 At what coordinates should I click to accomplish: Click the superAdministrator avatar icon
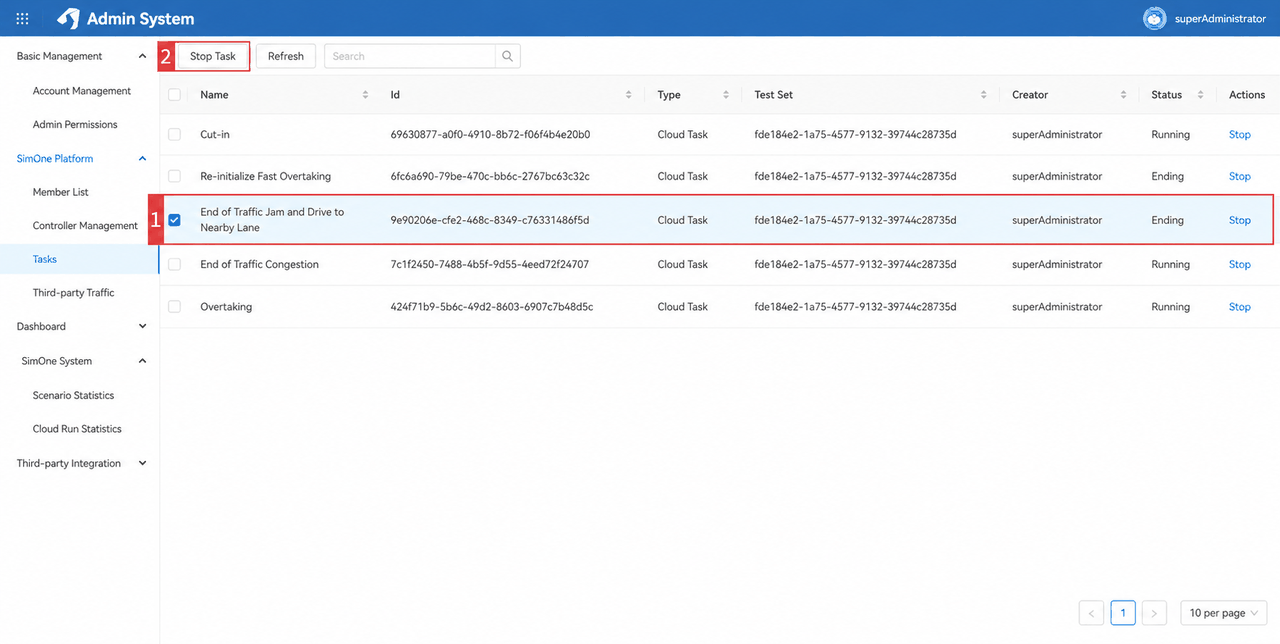(x=1155, y=18)
